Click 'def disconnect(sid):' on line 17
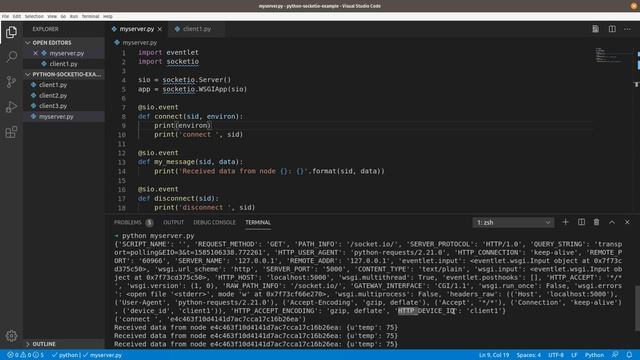 [x=178, y=198]
